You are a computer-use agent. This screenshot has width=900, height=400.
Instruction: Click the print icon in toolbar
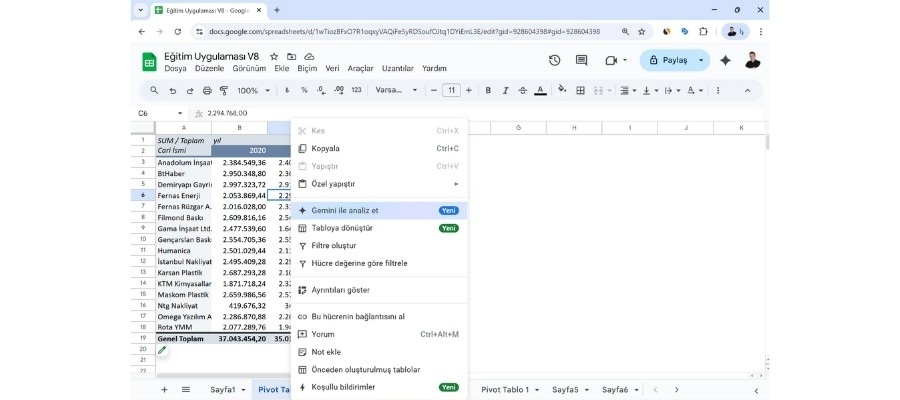pyautogui.click(x=206, y=90)
